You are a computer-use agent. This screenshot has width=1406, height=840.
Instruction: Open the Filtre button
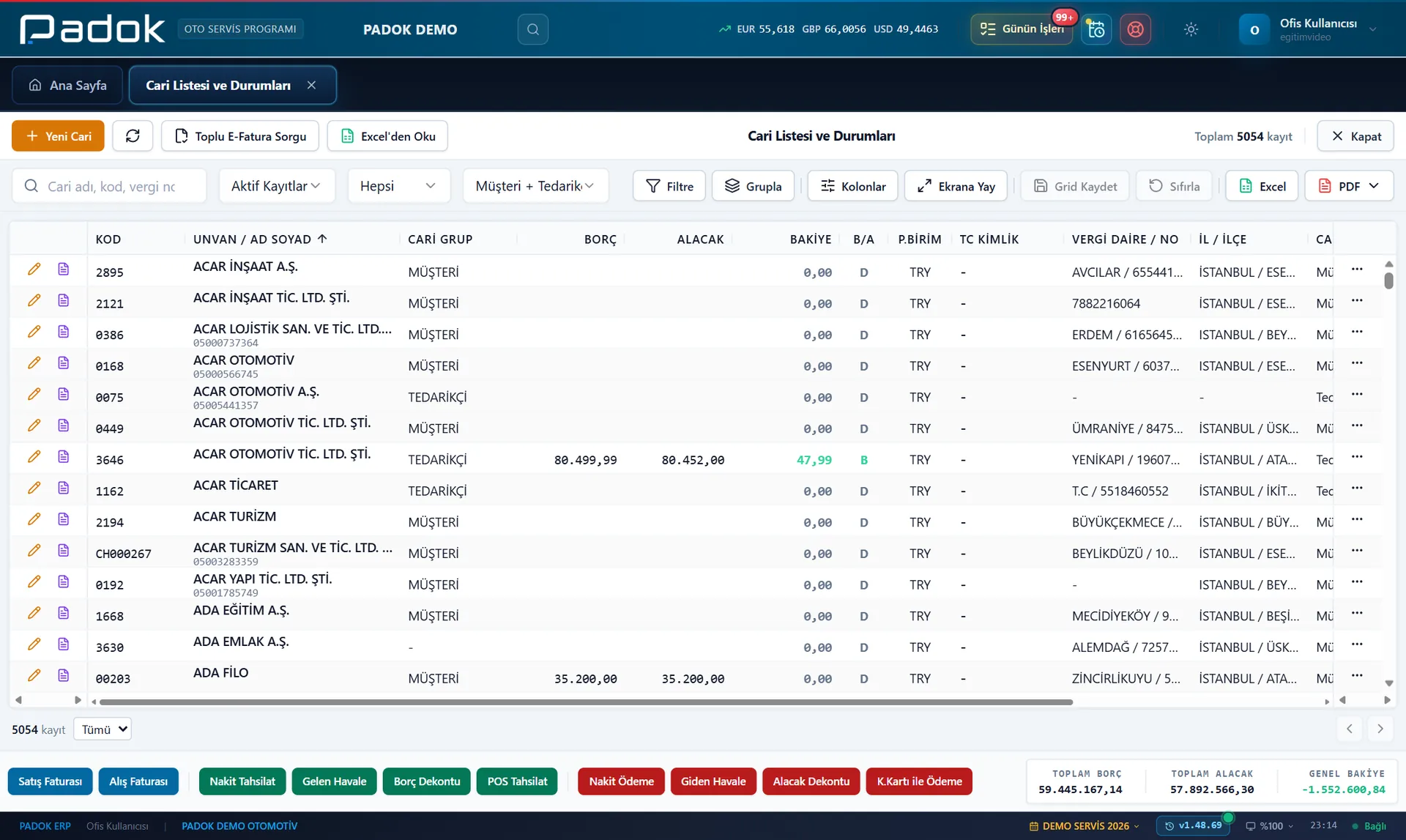coord(669,186)
